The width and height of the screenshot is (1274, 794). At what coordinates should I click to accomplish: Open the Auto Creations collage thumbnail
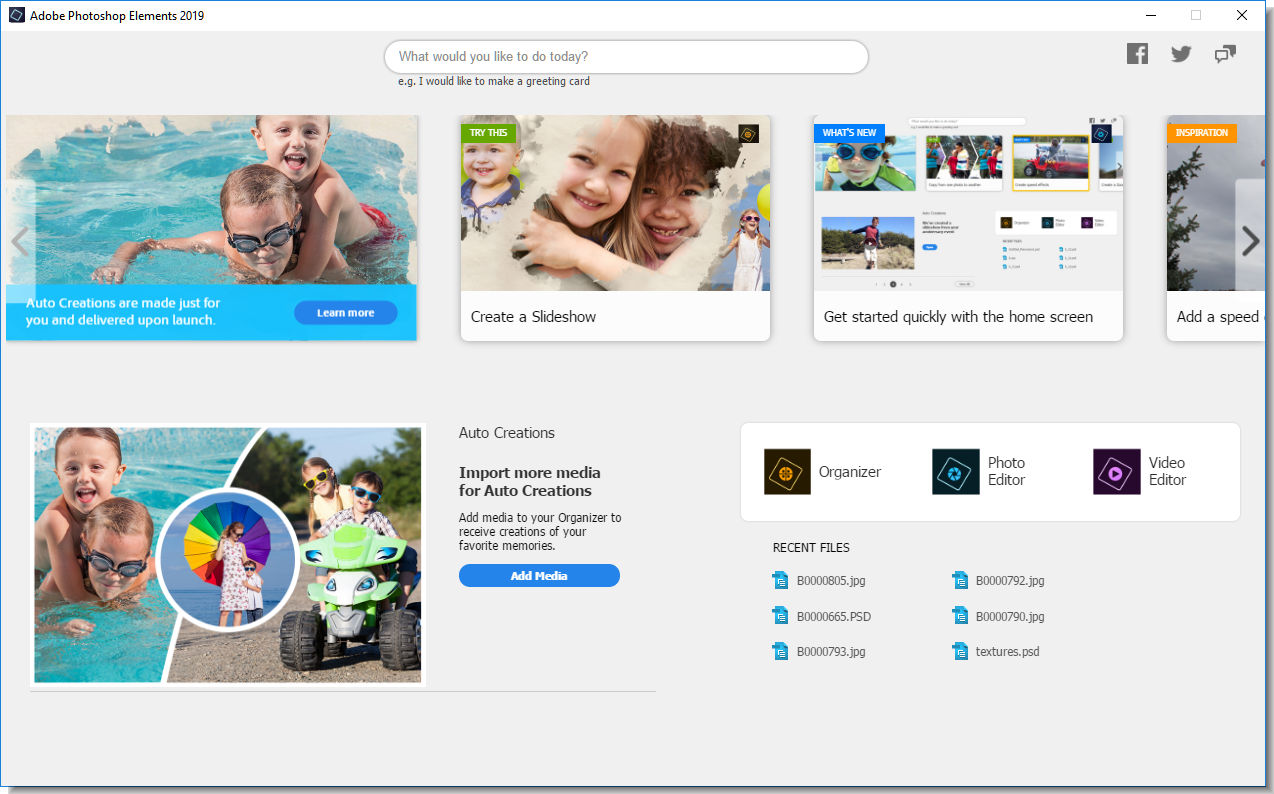coord(228,554)
